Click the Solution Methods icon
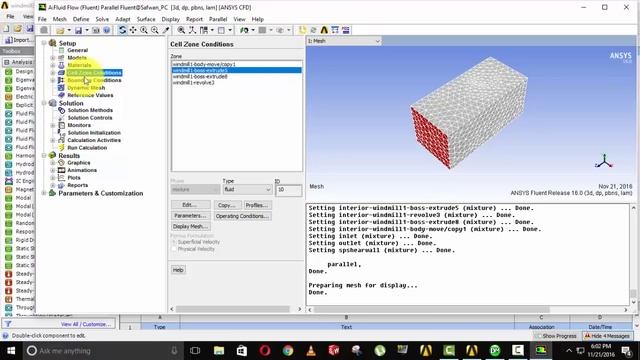 tap(62, 110)
